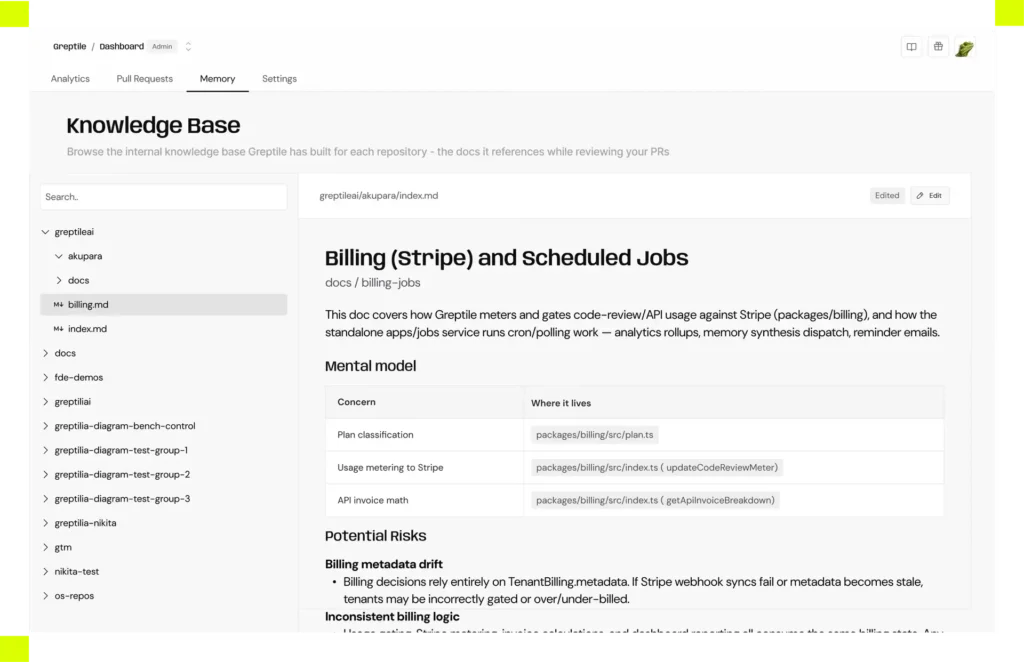Screen dimensions: 1024x662
Task: Click the docs / billing-jobs breadcrumb text
Action: tap(373, 283)
